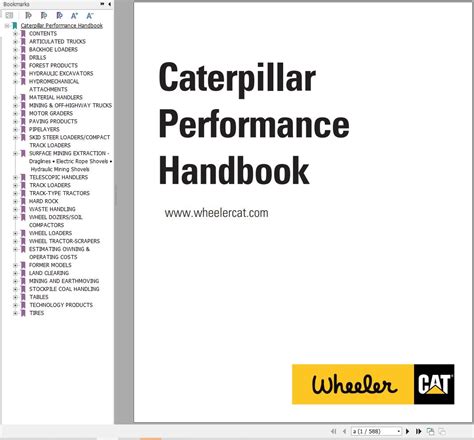Click the Caterpillar Performance Handbook page title
Viewport: 474px width, 440px height.
[x=254, y=124]
